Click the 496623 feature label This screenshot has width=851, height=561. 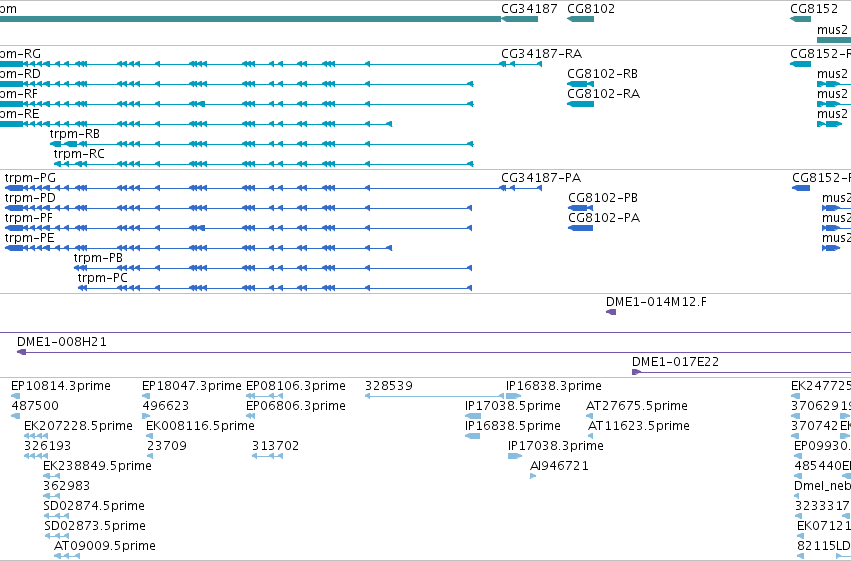point(166,406)
